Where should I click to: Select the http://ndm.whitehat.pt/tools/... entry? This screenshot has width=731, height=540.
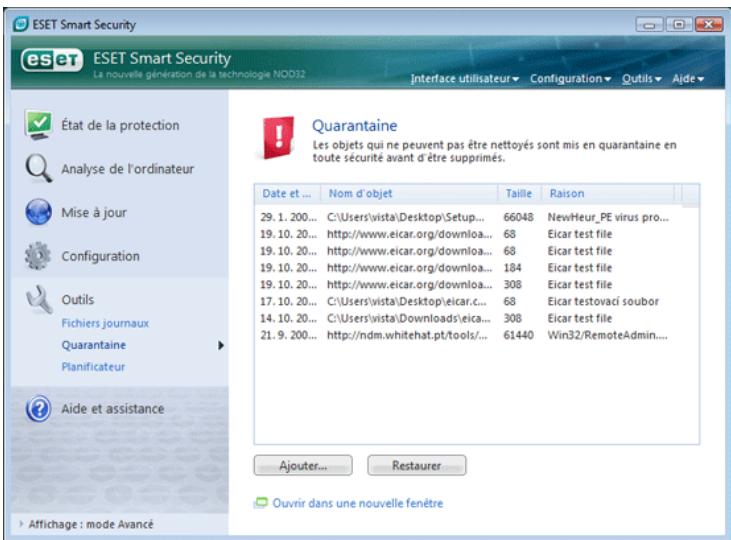407,335
